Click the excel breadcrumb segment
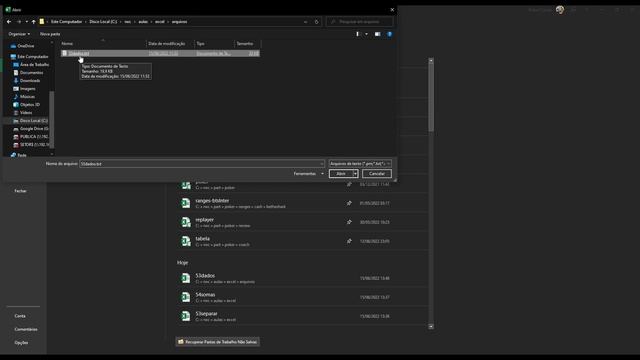Image resolution: width=640 pixels, height=360 pixels. click(160, 22)
